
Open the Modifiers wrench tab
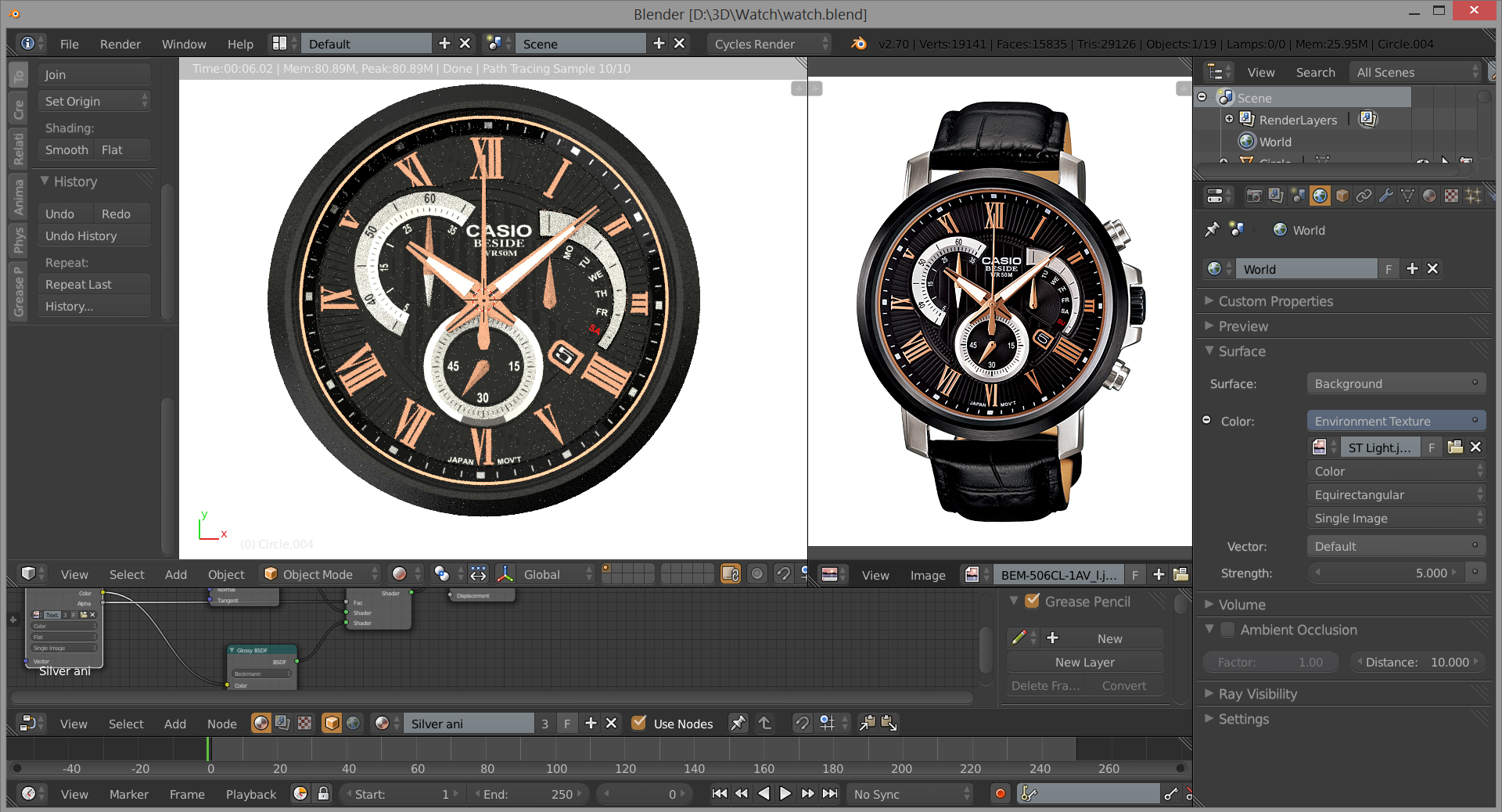[x=1386, y=196]
